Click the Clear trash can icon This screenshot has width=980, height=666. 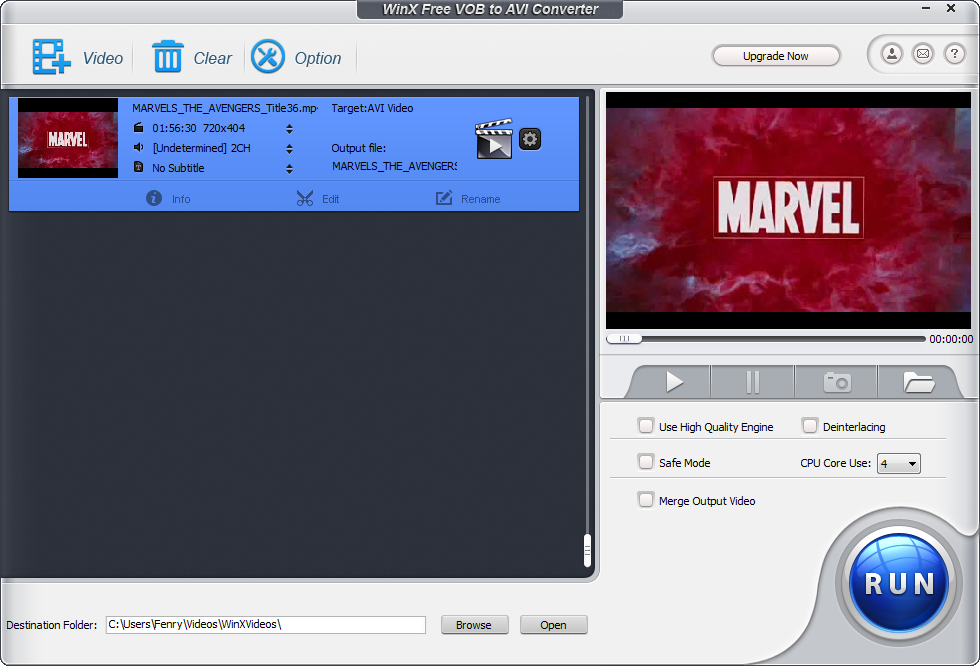coord(167,57)
